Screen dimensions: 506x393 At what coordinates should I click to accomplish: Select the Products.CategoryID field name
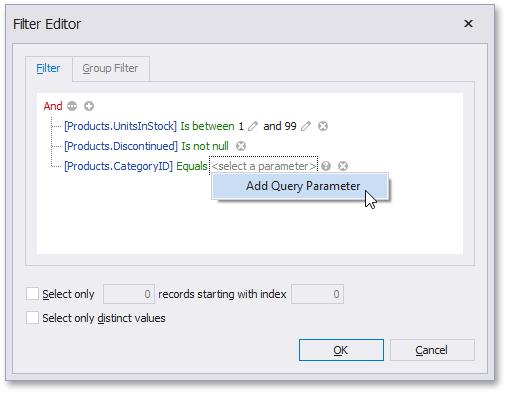point(118,166)
